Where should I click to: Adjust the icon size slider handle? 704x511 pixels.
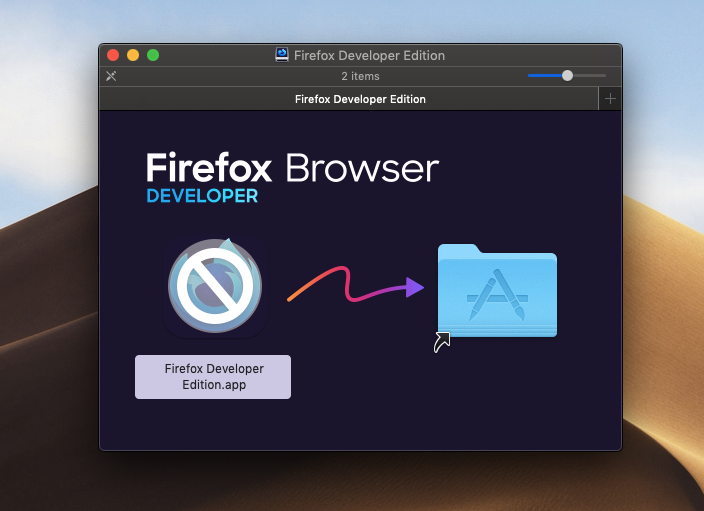tap(567, 75)
